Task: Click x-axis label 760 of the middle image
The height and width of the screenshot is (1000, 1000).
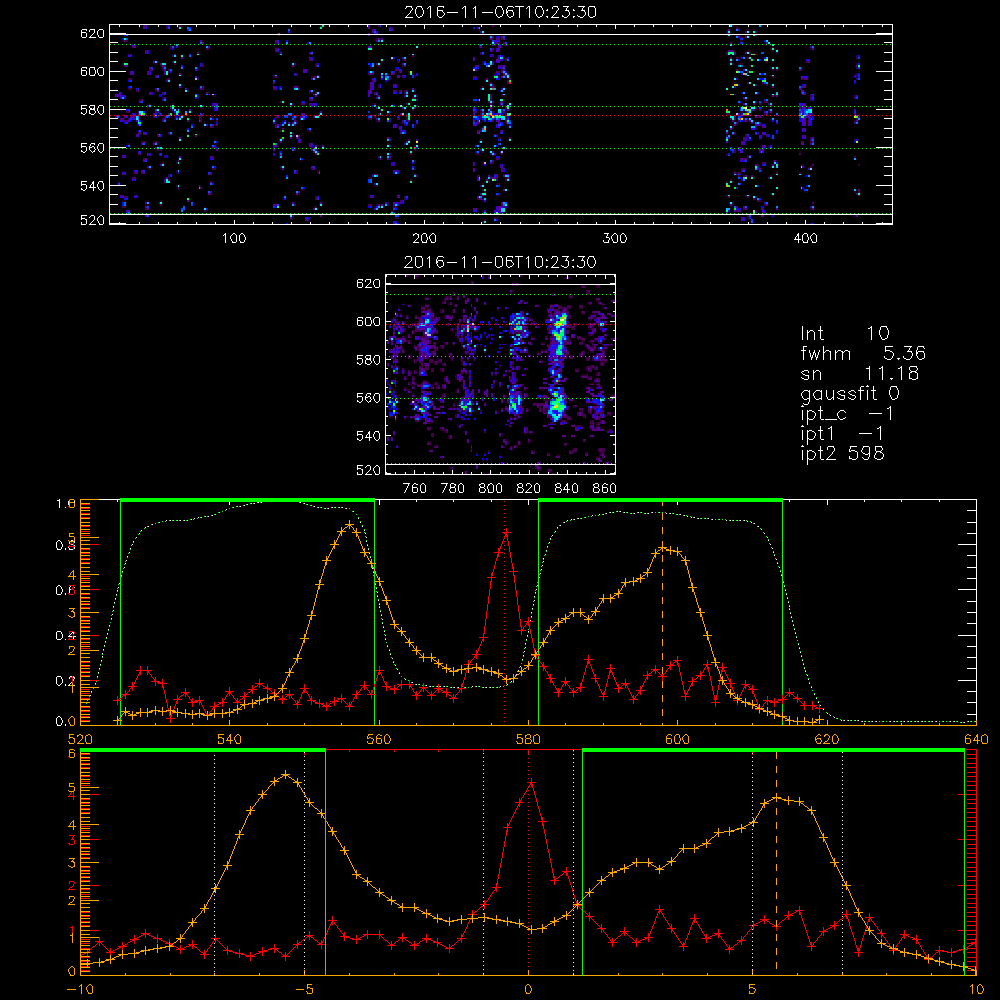Action: click(x=415, y=489)
